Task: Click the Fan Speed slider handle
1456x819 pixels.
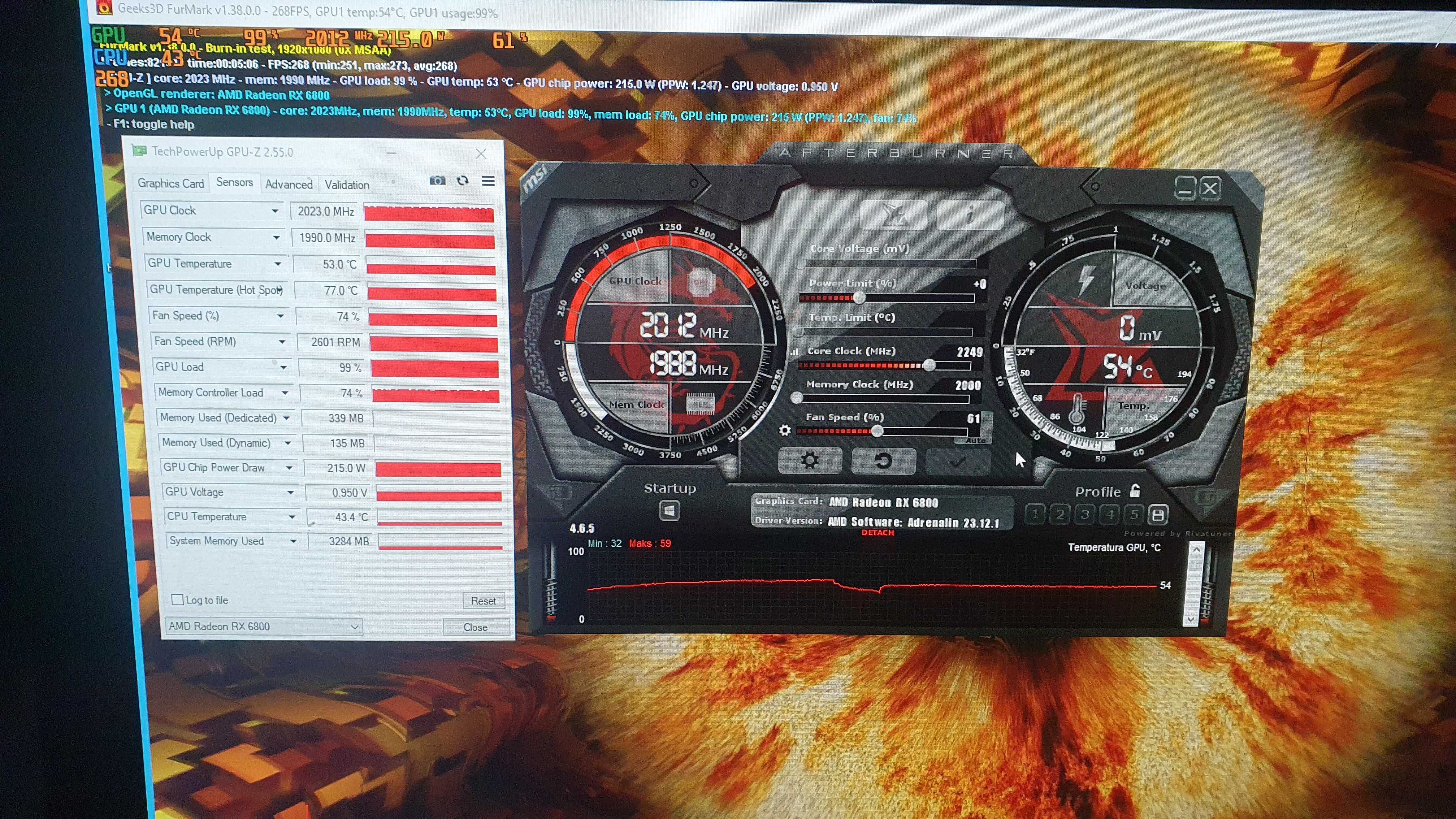Action: click(x=877, y=431)
